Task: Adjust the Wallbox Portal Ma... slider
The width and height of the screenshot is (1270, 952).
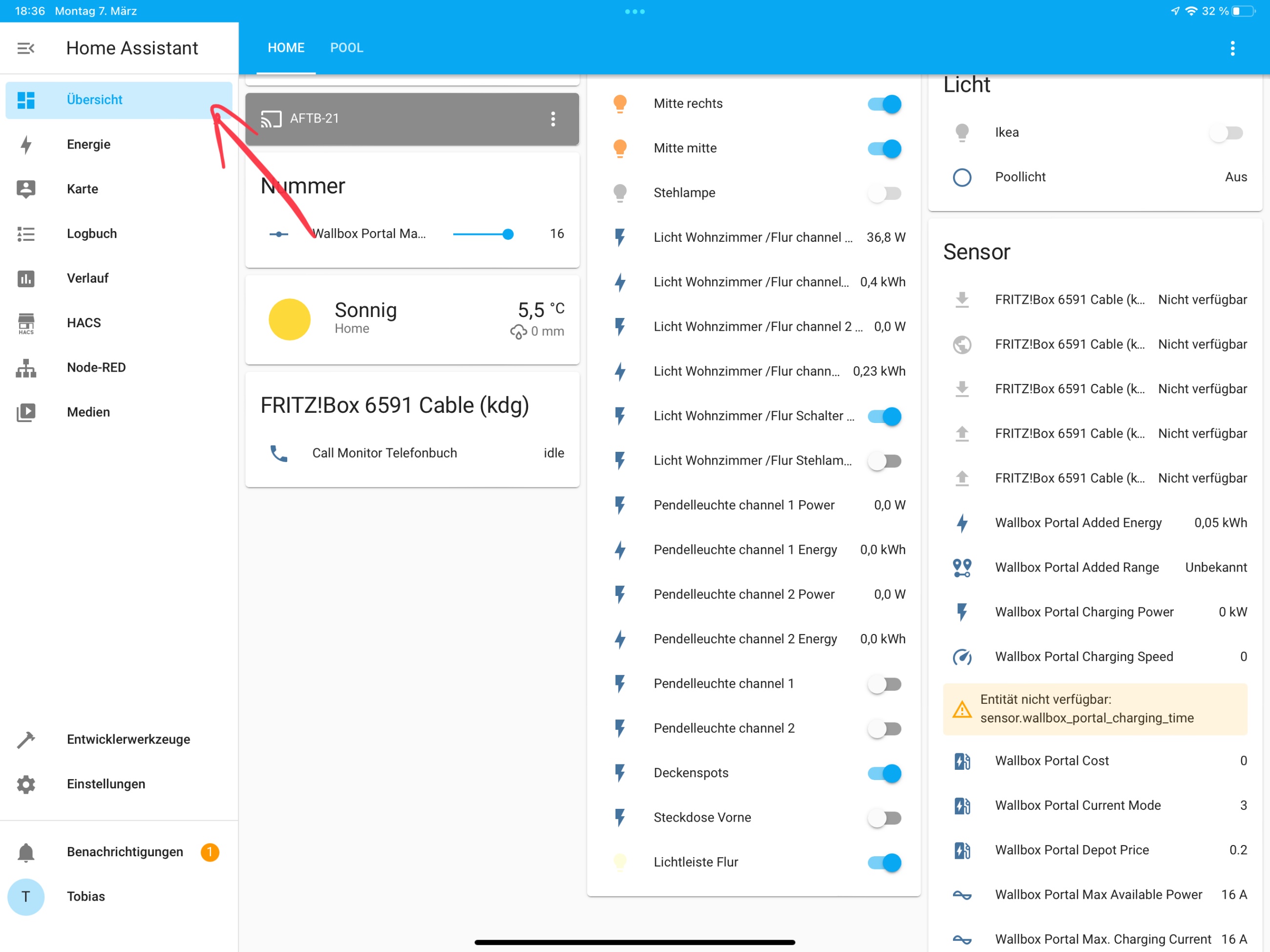Action: point(483,234)
